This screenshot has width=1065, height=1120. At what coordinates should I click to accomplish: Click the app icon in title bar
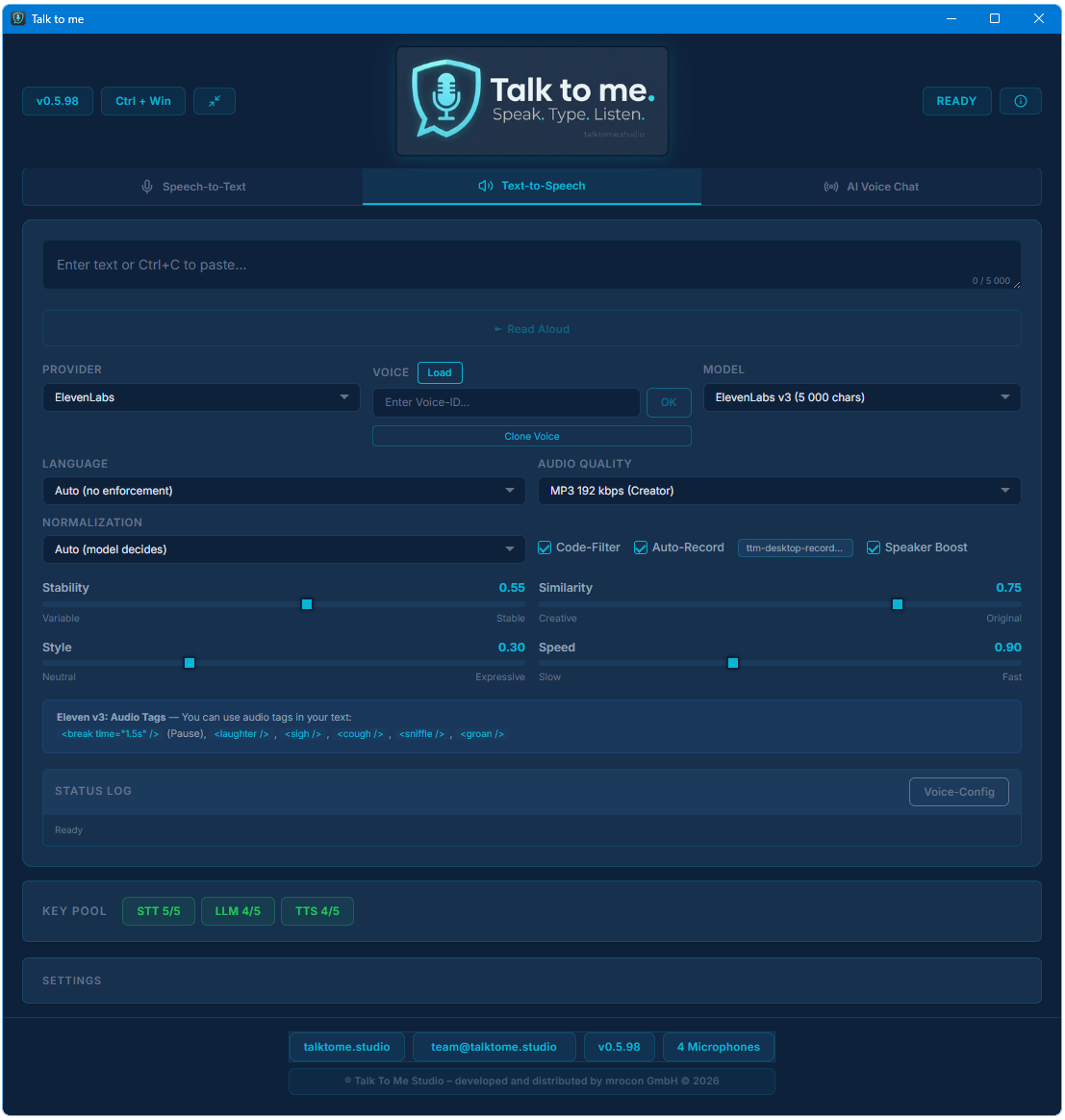[18, 18]
